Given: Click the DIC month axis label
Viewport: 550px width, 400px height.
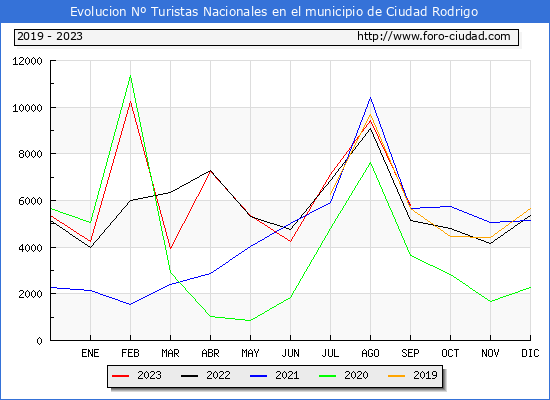Looking at the screenshot, I should coord(530,353).
